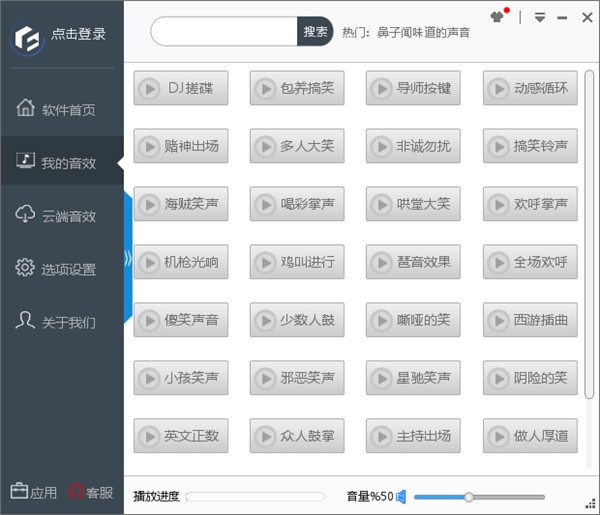
Task: Click the app logo avatar to log in
Action: [x=27, y=39]
